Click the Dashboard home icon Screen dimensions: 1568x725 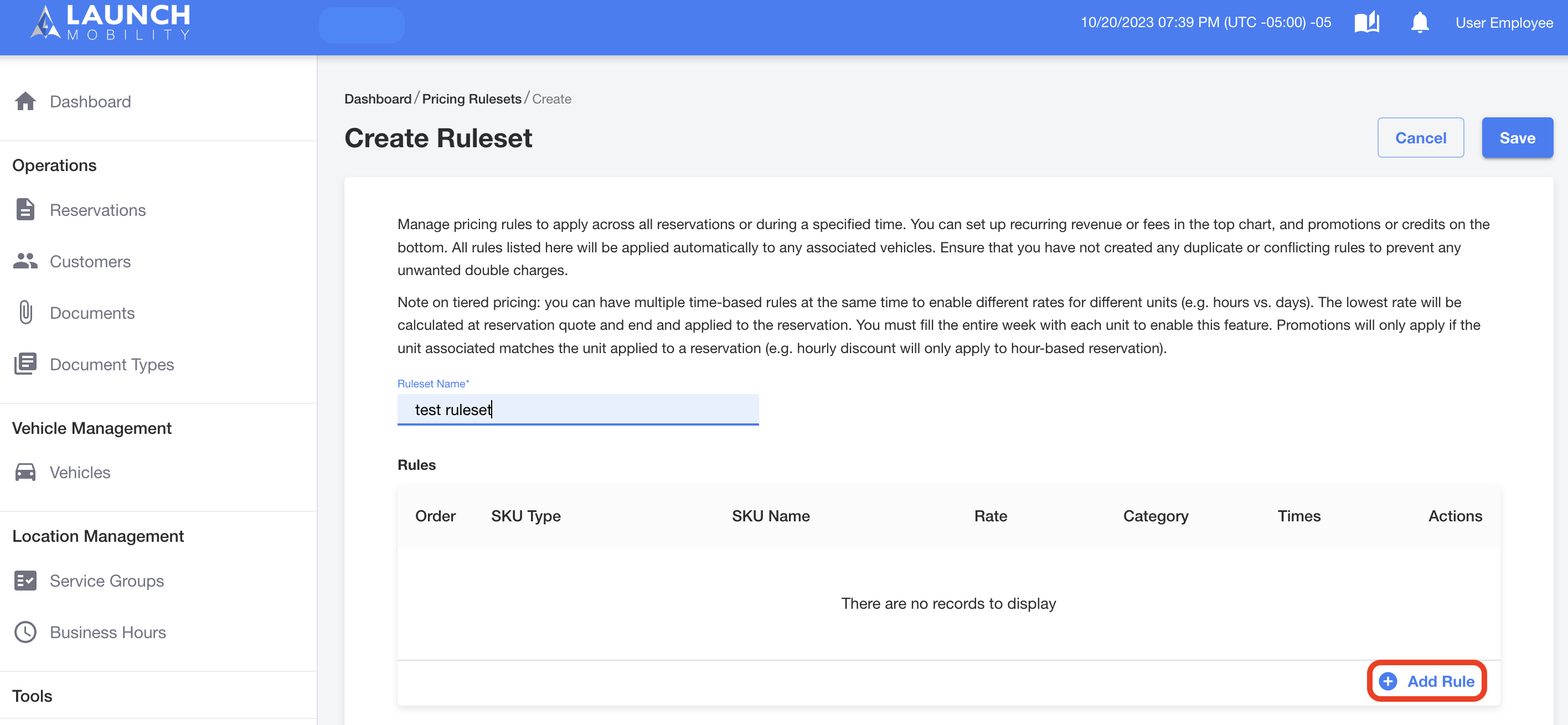(x=25, y=101)
